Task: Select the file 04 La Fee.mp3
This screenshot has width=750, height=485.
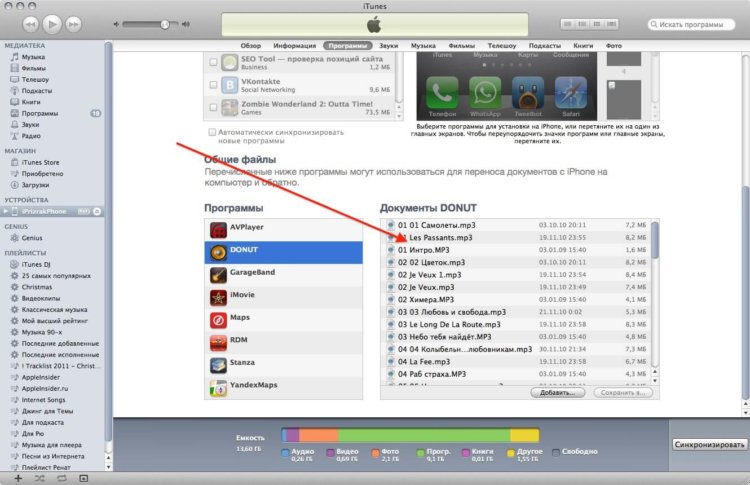Action: [516, 362]
